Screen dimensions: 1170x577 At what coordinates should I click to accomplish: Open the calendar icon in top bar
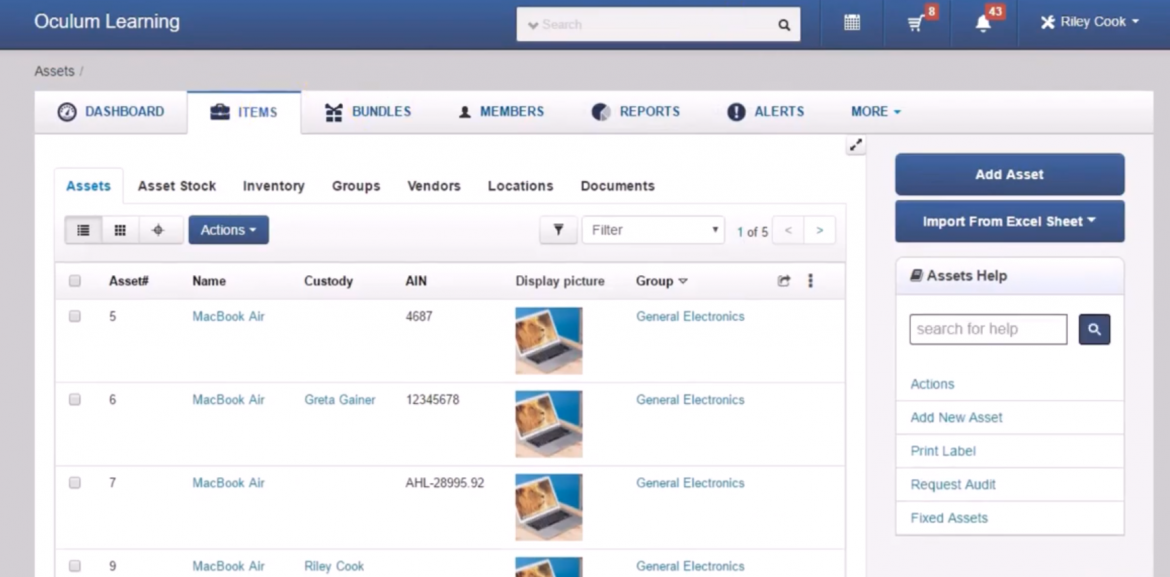click(x=850, y=21)
